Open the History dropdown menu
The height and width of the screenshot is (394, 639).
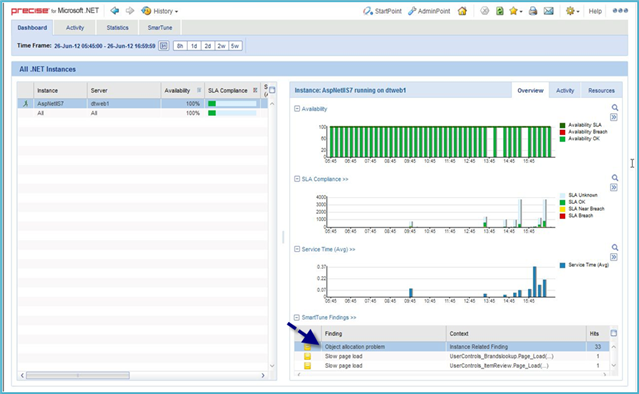[159, 11]
